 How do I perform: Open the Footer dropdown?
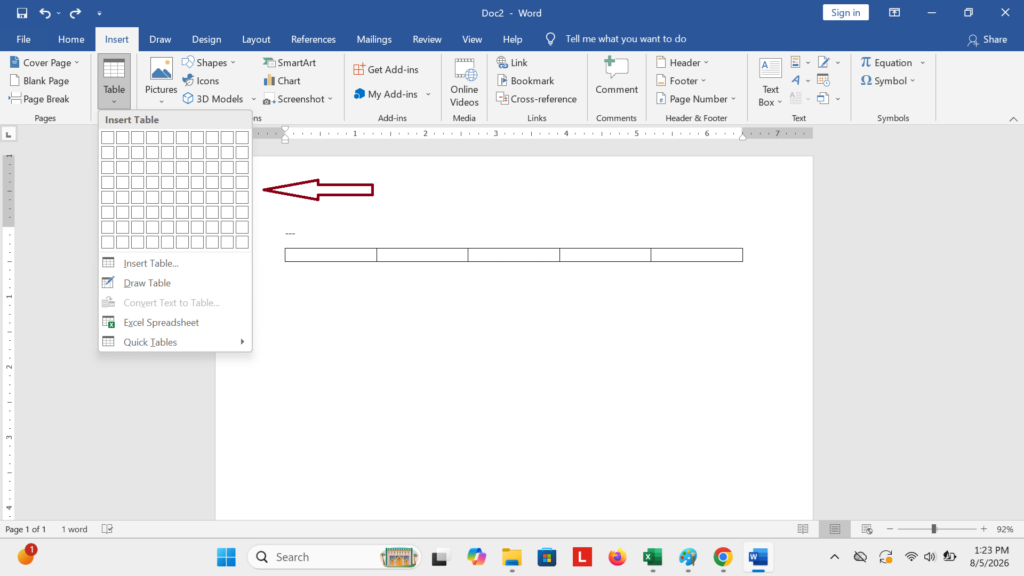click(681, 81)
